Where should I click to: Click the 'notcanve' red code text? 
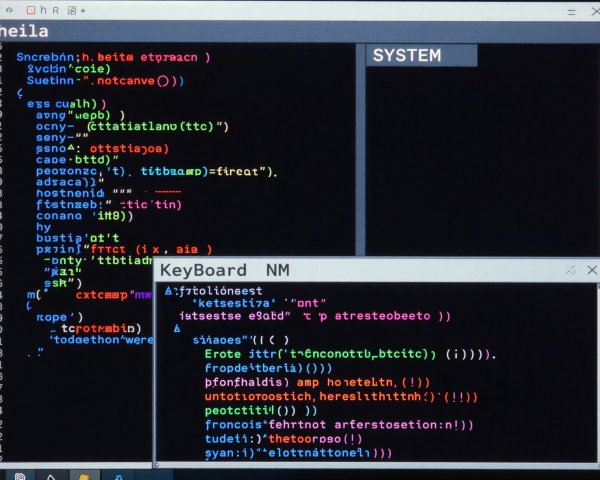(x=126, y=81)
